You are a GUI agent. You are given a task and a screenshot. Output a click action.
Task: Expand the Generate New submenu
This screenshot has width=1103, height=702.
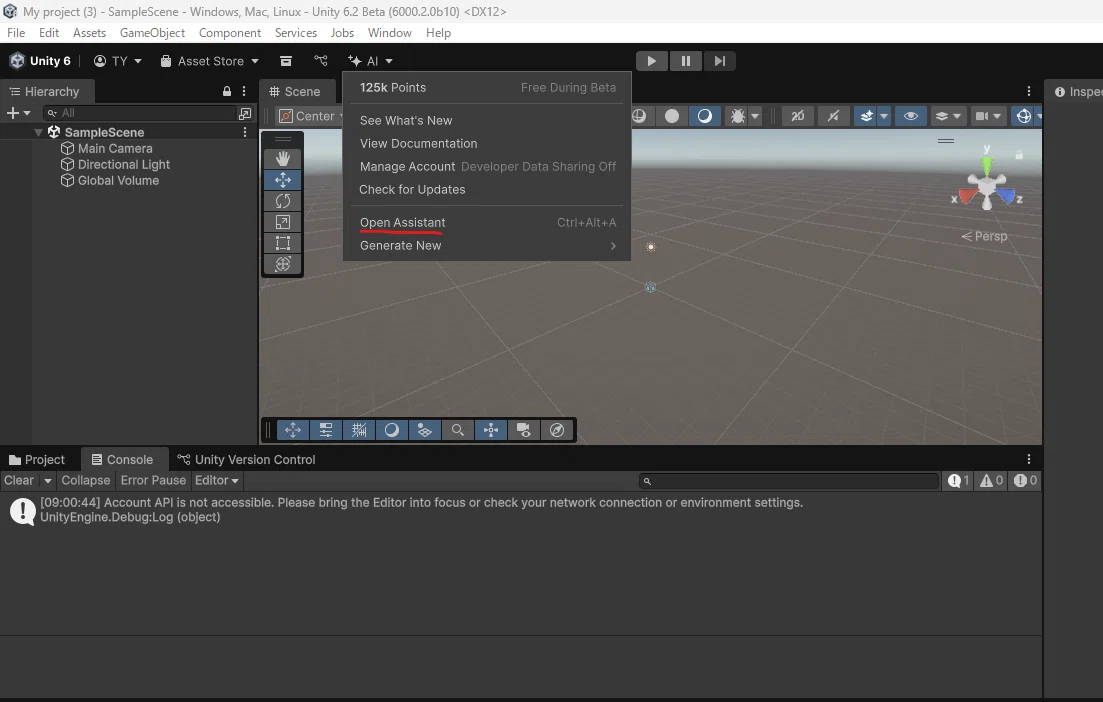[487, 245]
